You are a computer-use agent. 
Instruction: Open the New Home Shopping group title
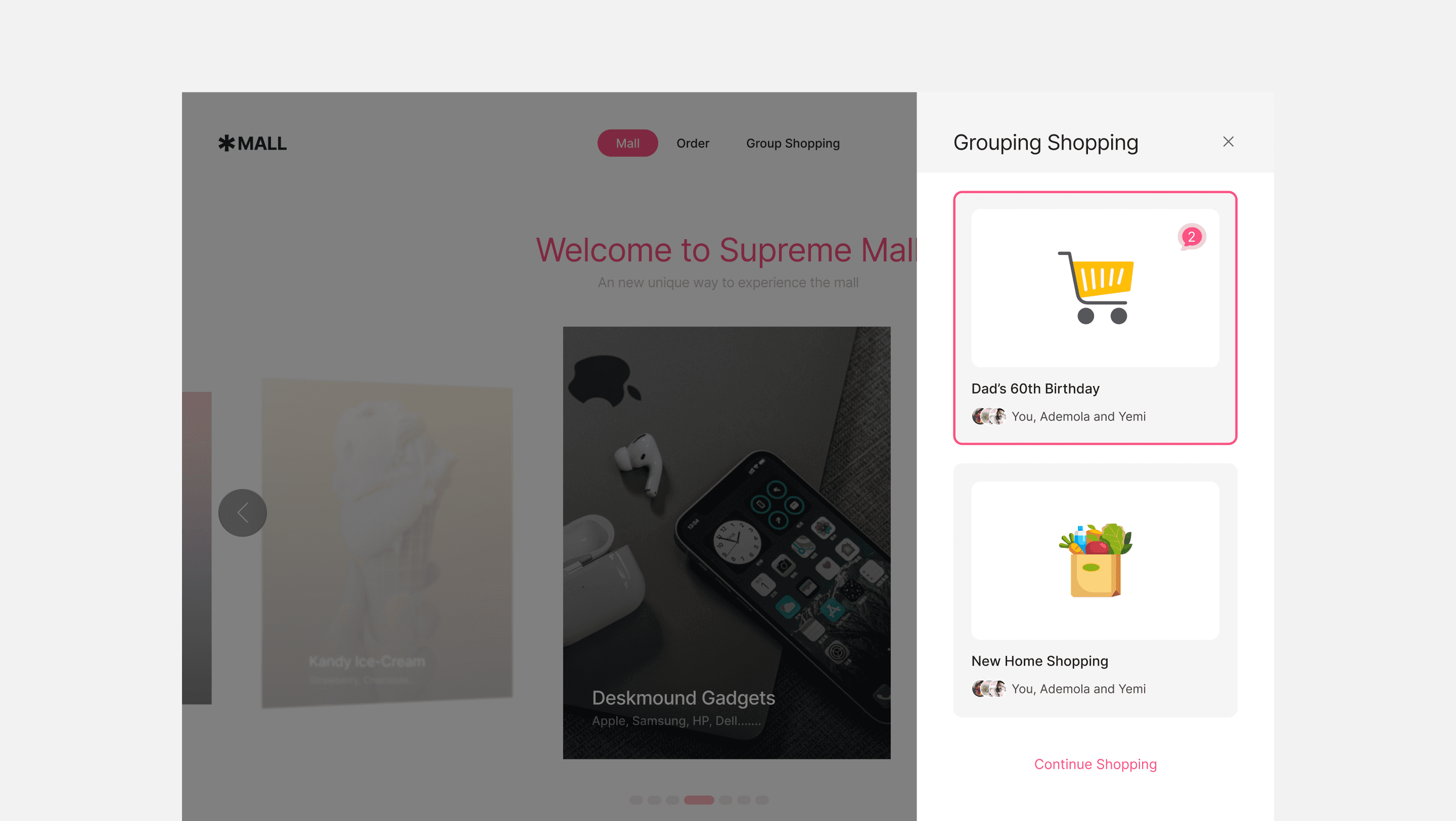[1039, 661]
